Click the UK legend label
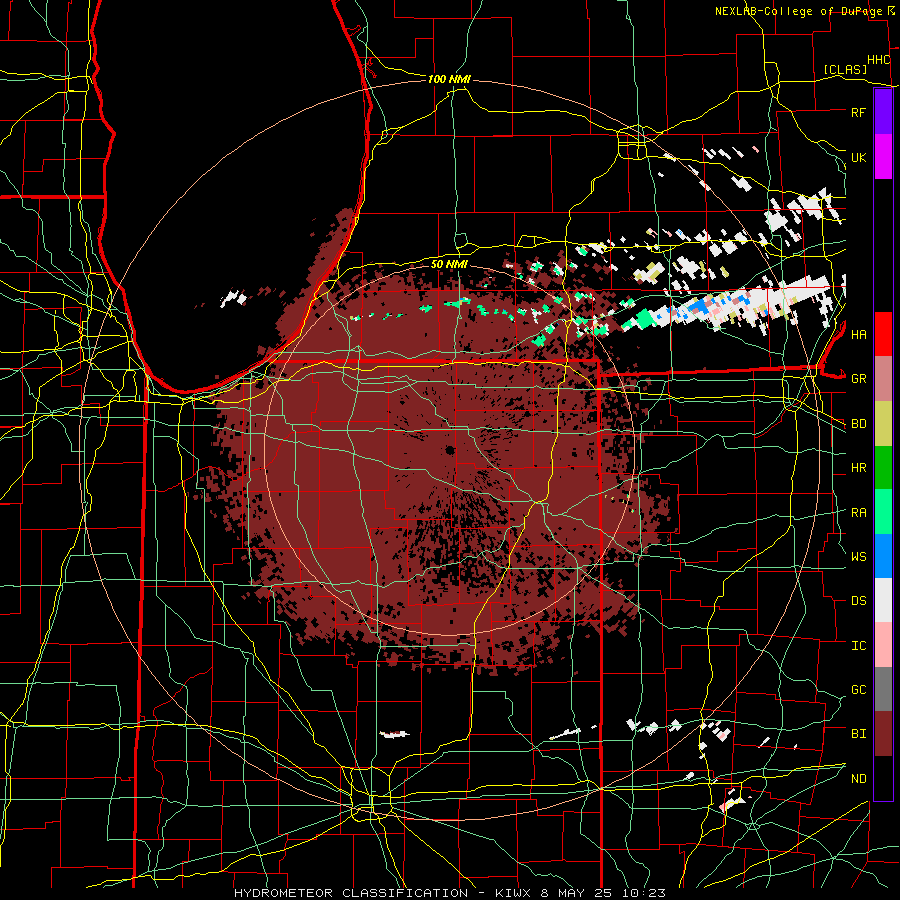 click(x=858, y=157)
